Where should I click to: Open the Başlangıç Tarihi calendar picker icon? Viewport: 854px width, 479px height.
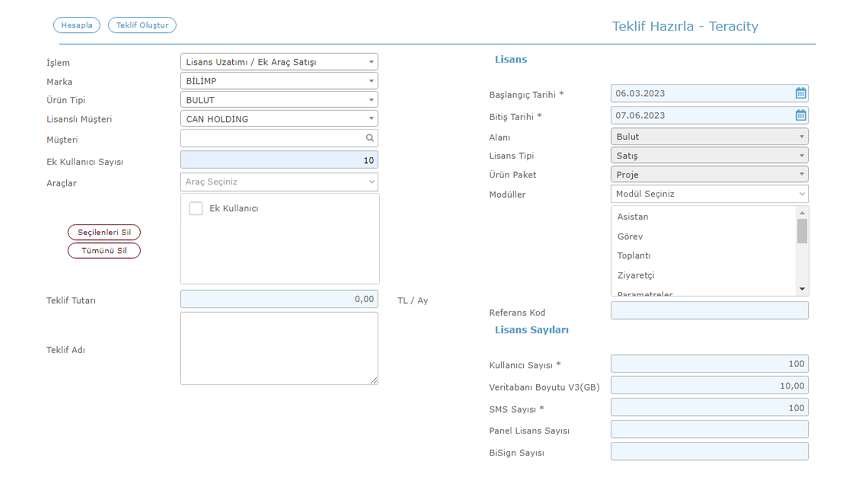click(x=800, y=93)
